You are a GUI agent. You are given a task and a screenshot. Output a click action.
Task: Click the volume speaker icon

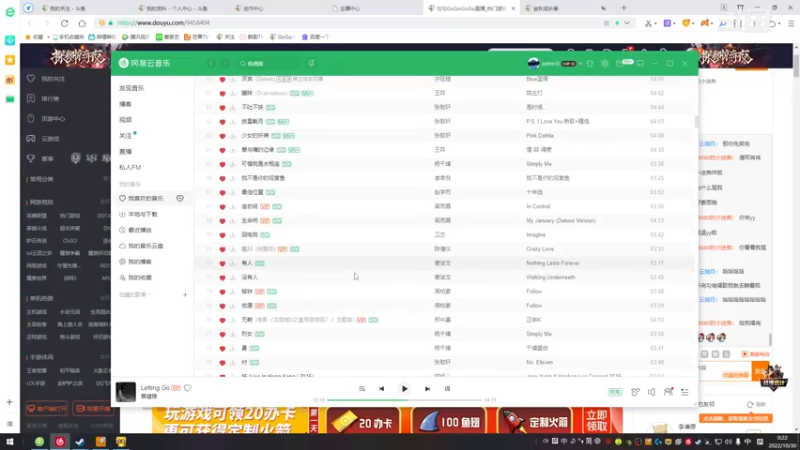[x=652, y=392]
